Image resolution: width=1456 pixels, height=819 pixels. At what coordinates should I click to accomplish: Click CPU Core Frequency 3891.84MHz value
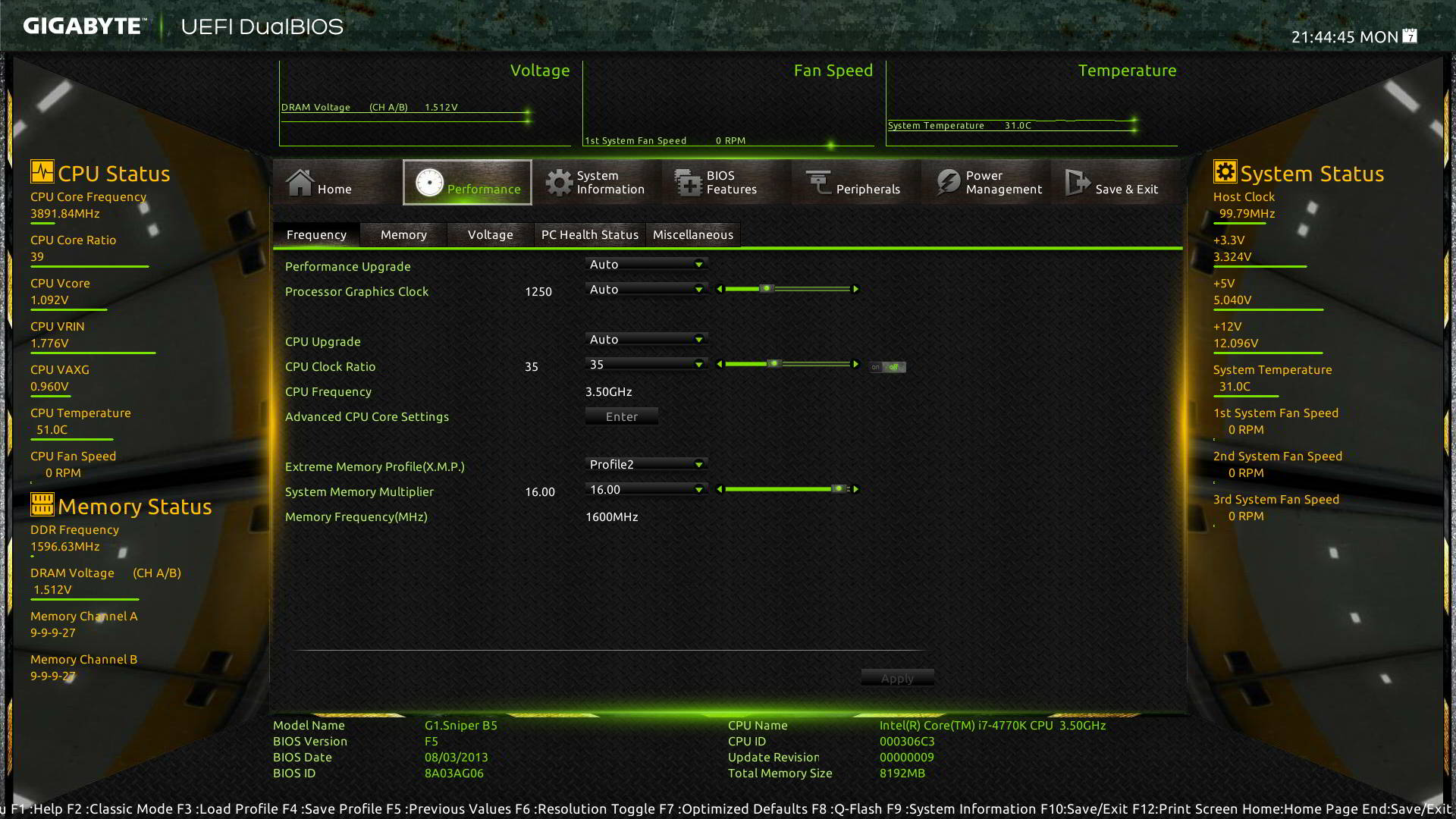coord(65,213)
